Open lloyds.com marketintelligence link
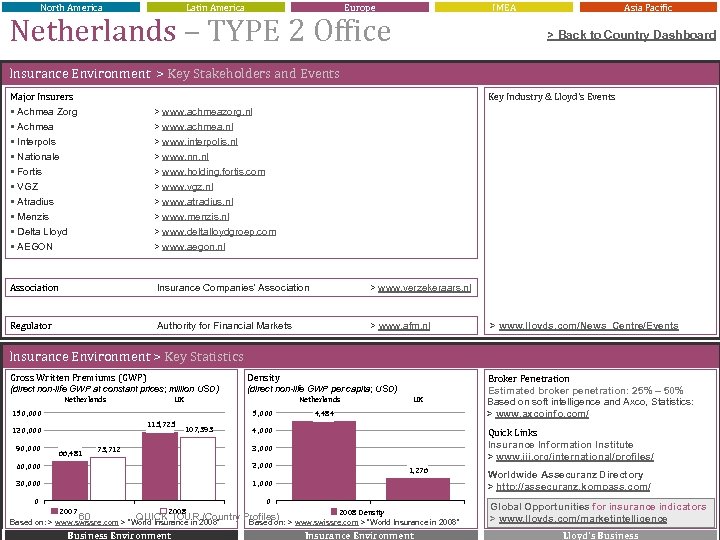 [583, 519]
